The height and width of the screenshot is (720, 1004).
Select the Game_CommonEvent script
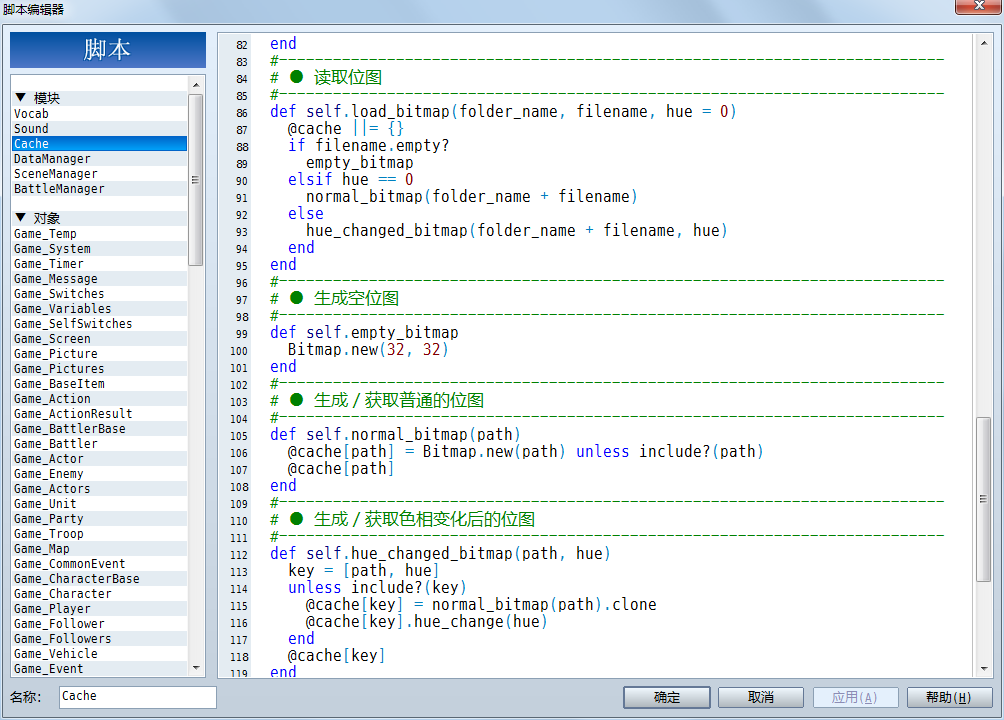point(99,564)
